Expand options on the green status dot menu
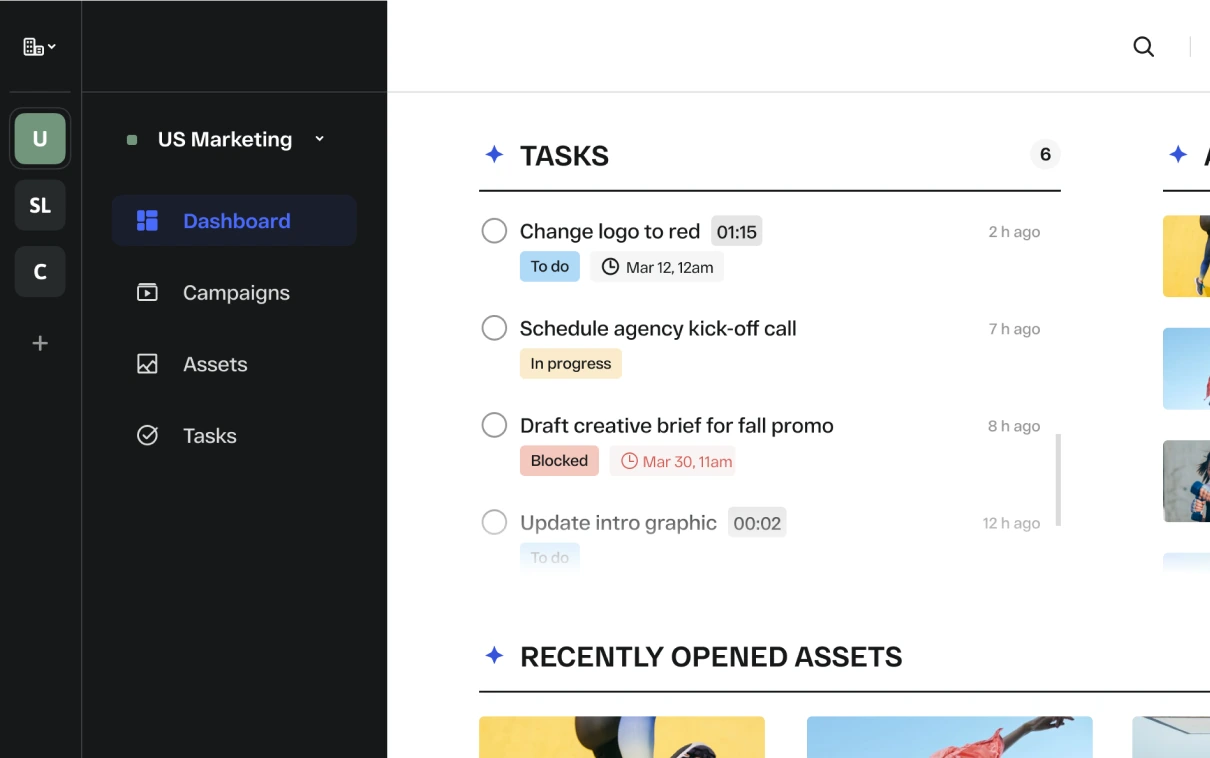This screenshot has height=758, width=1210. 131,139
